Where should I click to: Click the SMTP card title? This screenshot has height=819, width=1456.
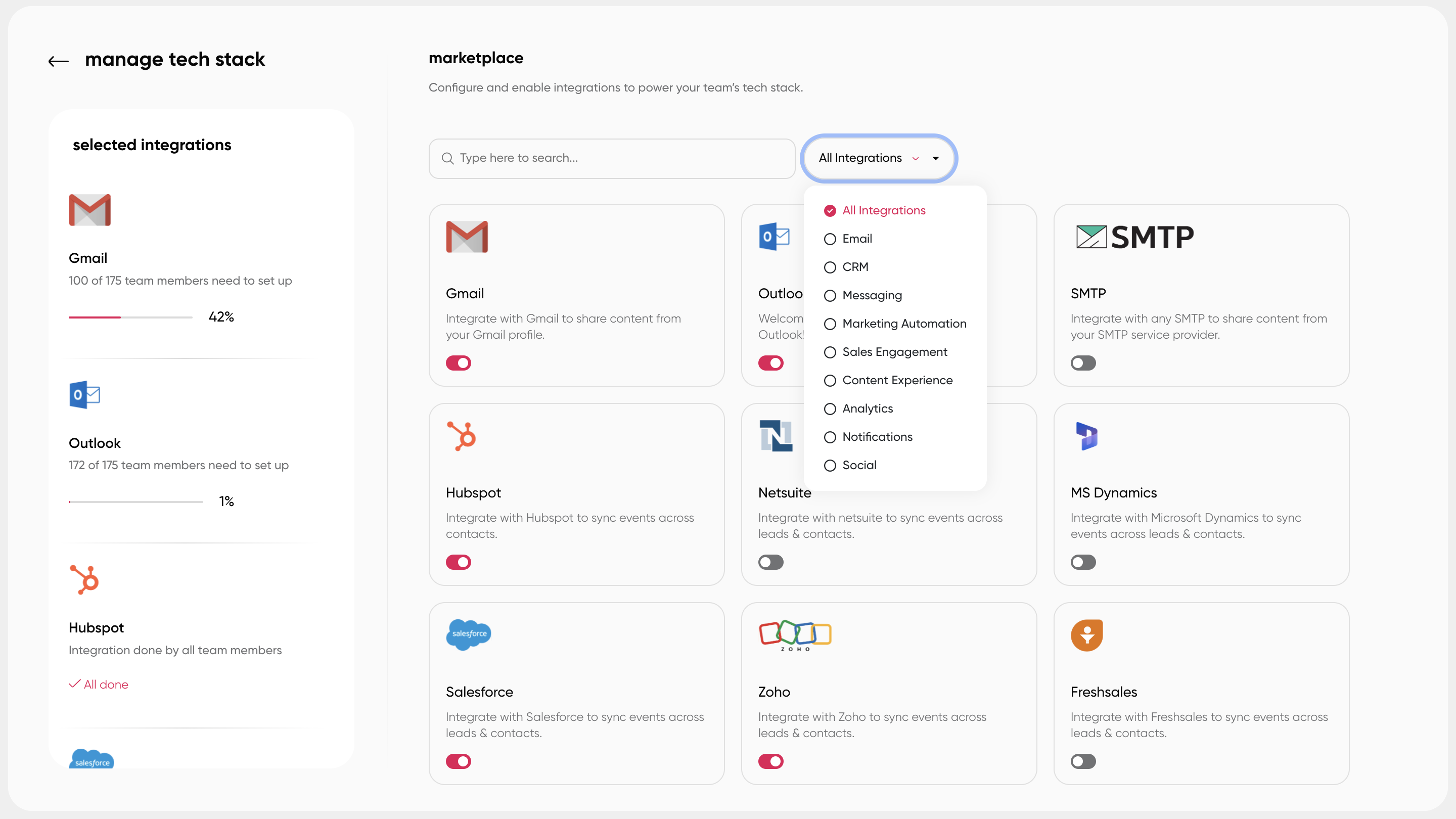[1088, 293]
